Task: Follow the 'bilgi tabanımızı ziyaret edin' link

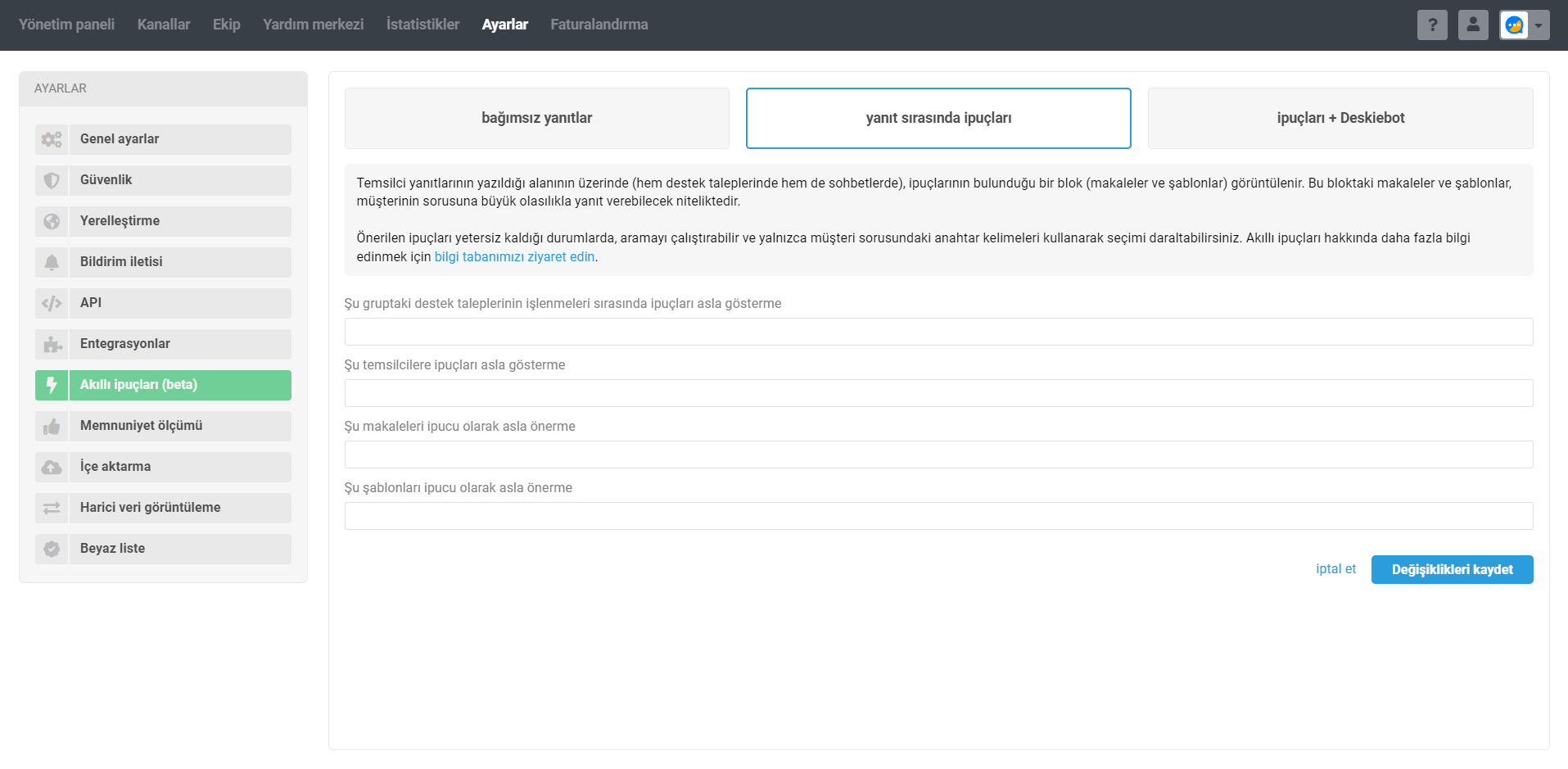Action: 514,256
